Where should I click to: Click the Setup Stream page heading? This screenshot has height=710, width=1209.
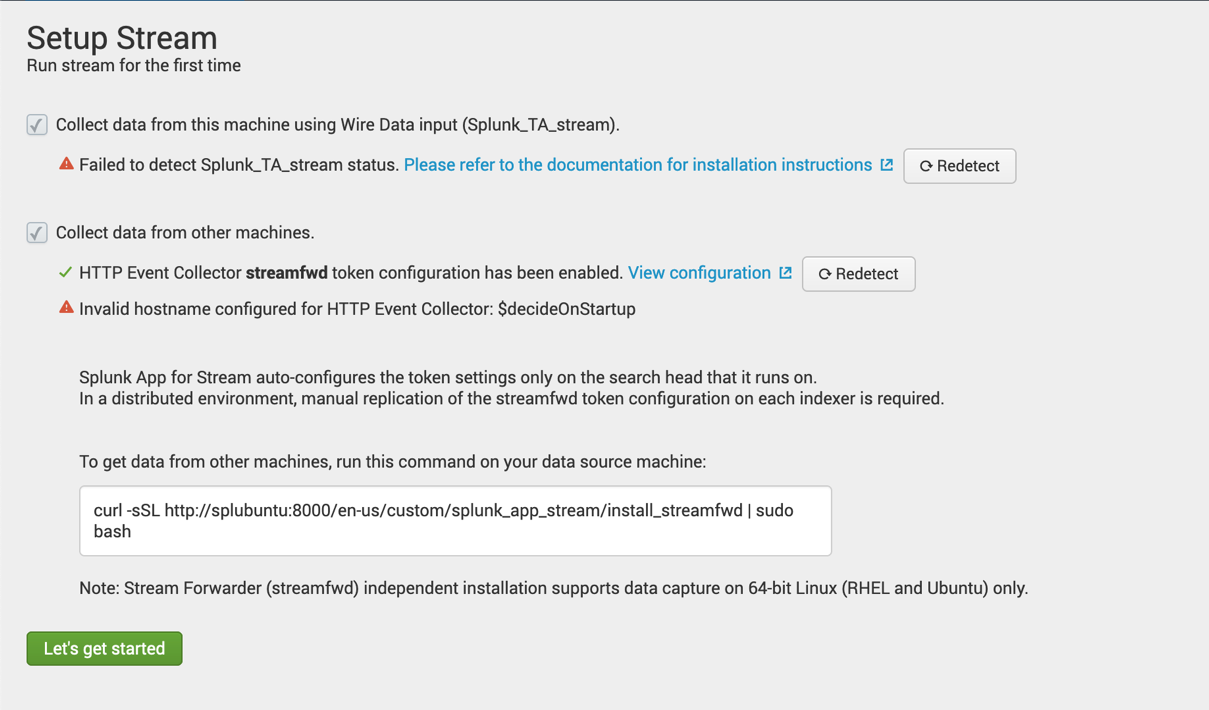click(x=122, y=38)
